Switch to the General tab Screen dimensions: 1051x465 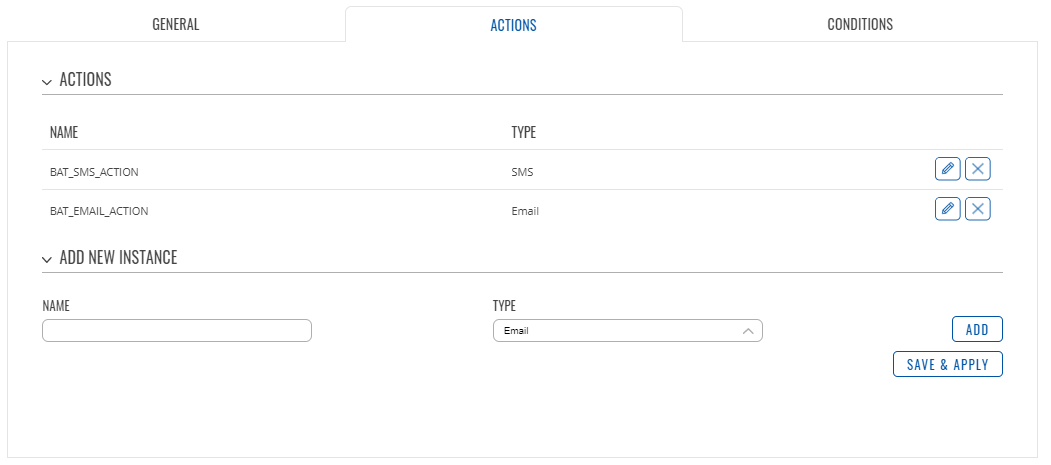point(175,24)
